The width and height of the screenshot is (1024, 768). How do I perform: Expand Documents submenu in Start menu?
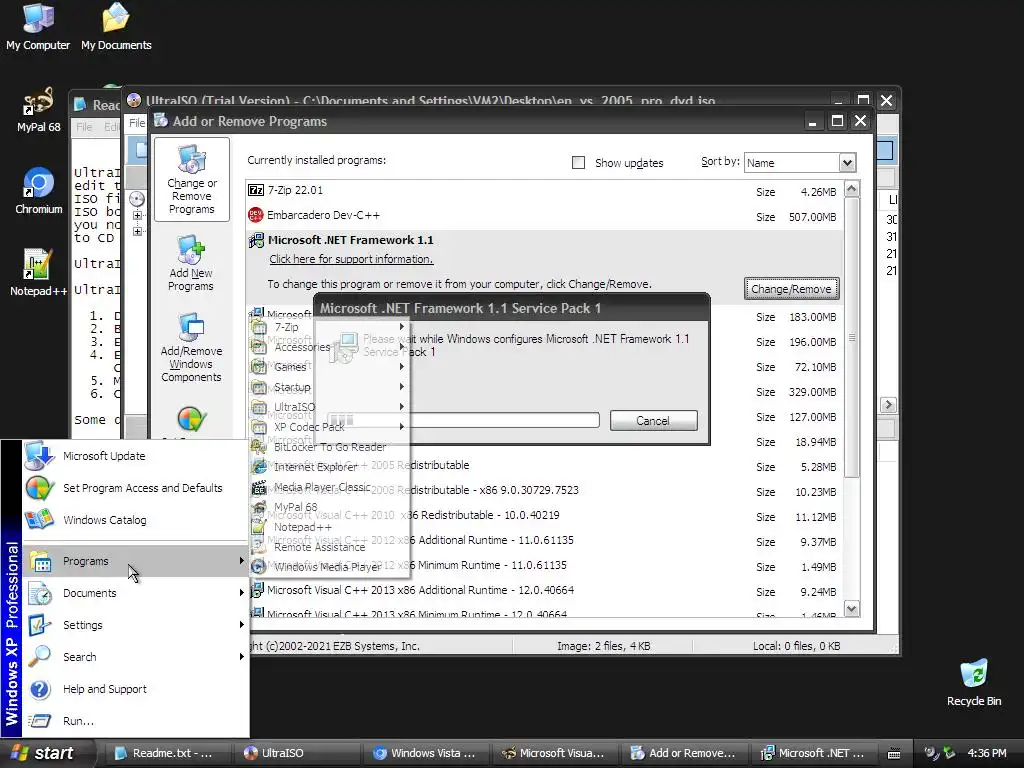[136, 593]
